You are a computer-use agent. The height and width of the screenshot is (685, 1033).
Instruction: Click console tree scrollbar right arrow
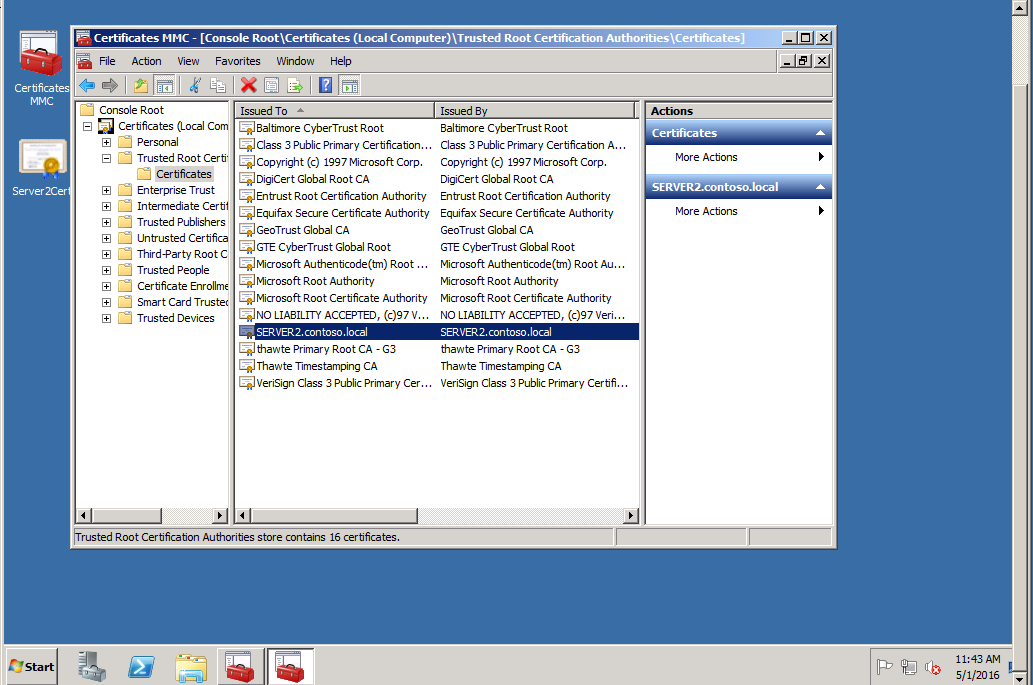(221, 516)
